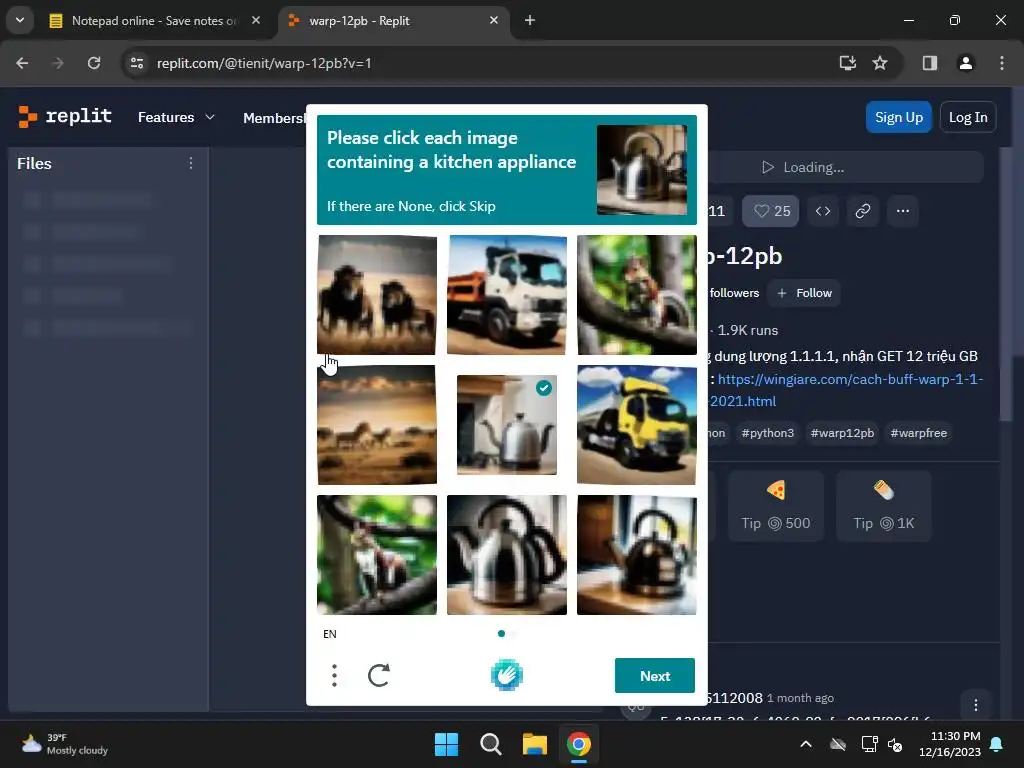
Task: Open Chrome profile icon
Action: point(965,63)
